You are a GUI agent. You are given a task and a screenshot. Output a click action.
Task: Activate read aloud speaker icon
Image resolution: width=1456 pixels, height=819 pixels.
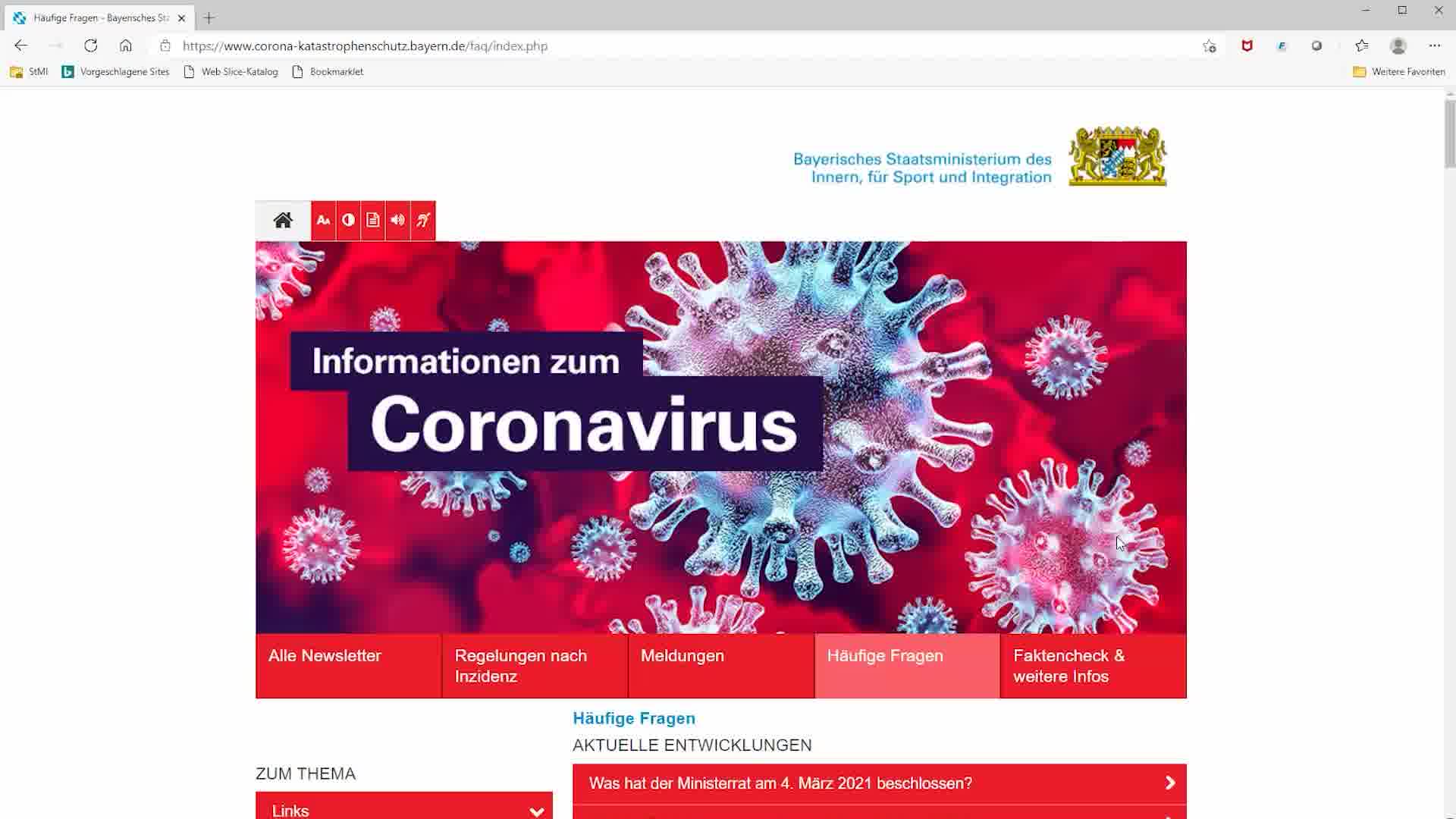click(398, 220)
